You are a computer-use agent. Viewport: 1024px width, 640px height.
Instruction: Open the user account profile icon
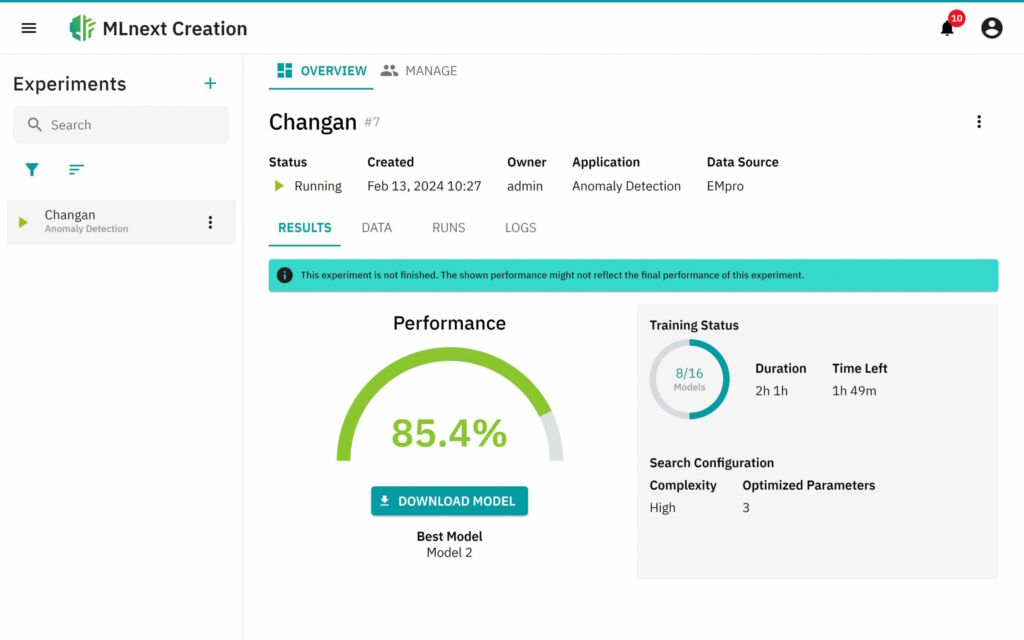point(991,28)
